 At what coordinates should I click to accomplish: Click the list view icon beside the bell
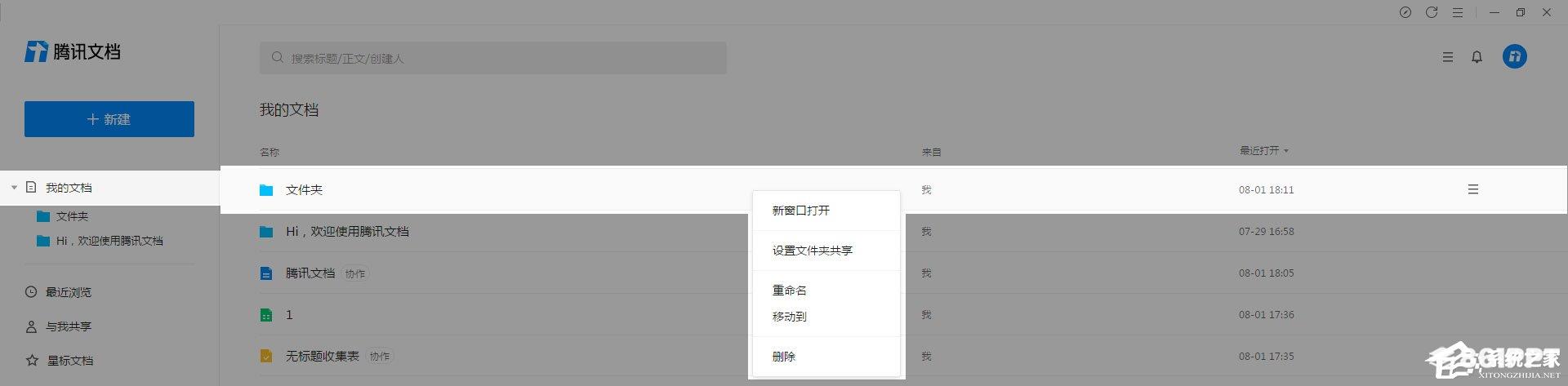pos(1447,57)
